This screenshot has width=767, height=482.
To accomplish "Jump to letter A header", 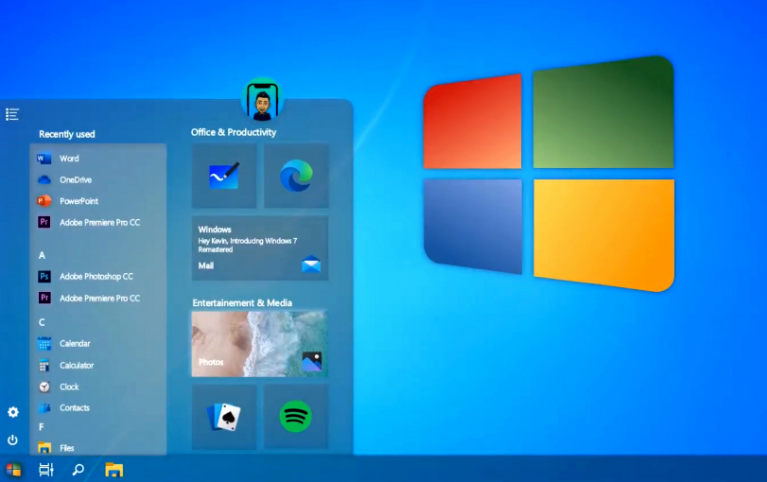I will click(42, 255).
